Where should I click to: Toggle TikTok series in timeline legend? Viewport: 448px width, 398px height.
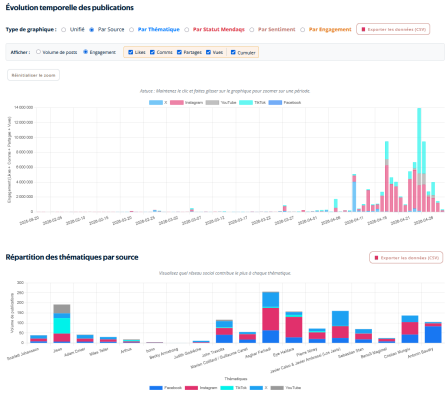point(253,103)
